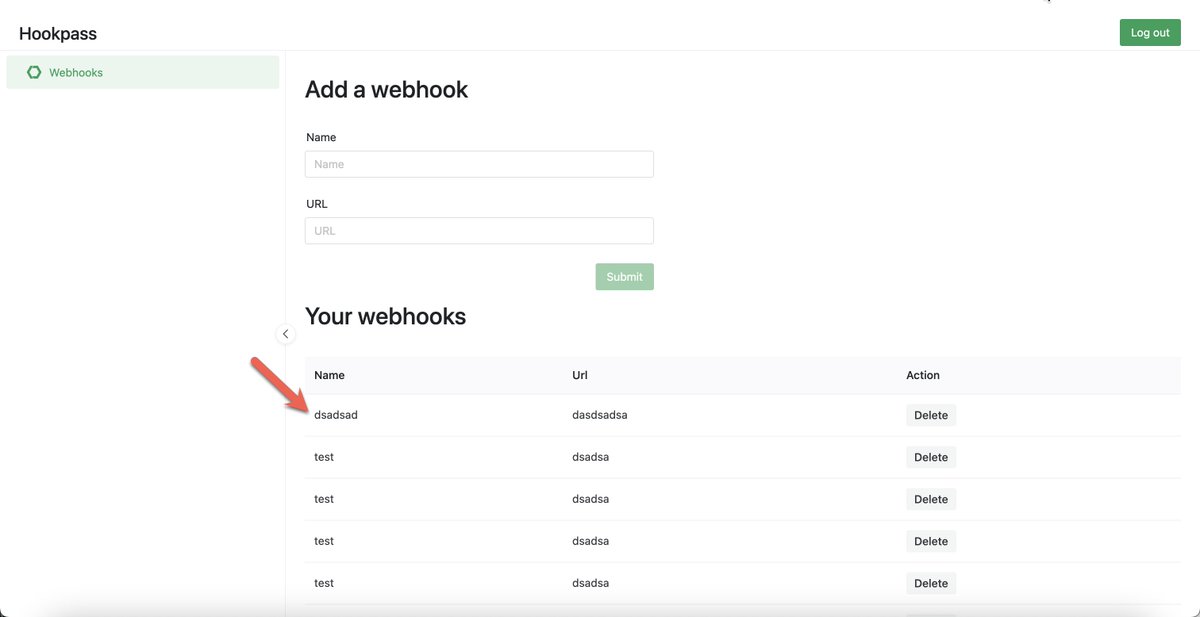This screenshot has width=1200, height=617.
Task: Delete the webhook named dsadsad
Action: 930,414
